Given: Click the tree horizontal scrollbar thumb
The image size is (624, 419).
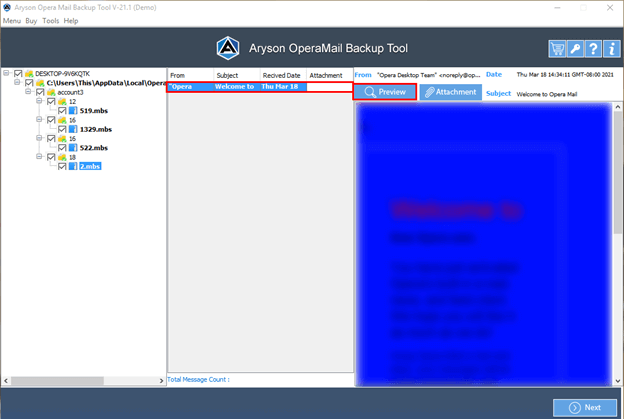Looking at the screenshot, I should coord(57,381).
